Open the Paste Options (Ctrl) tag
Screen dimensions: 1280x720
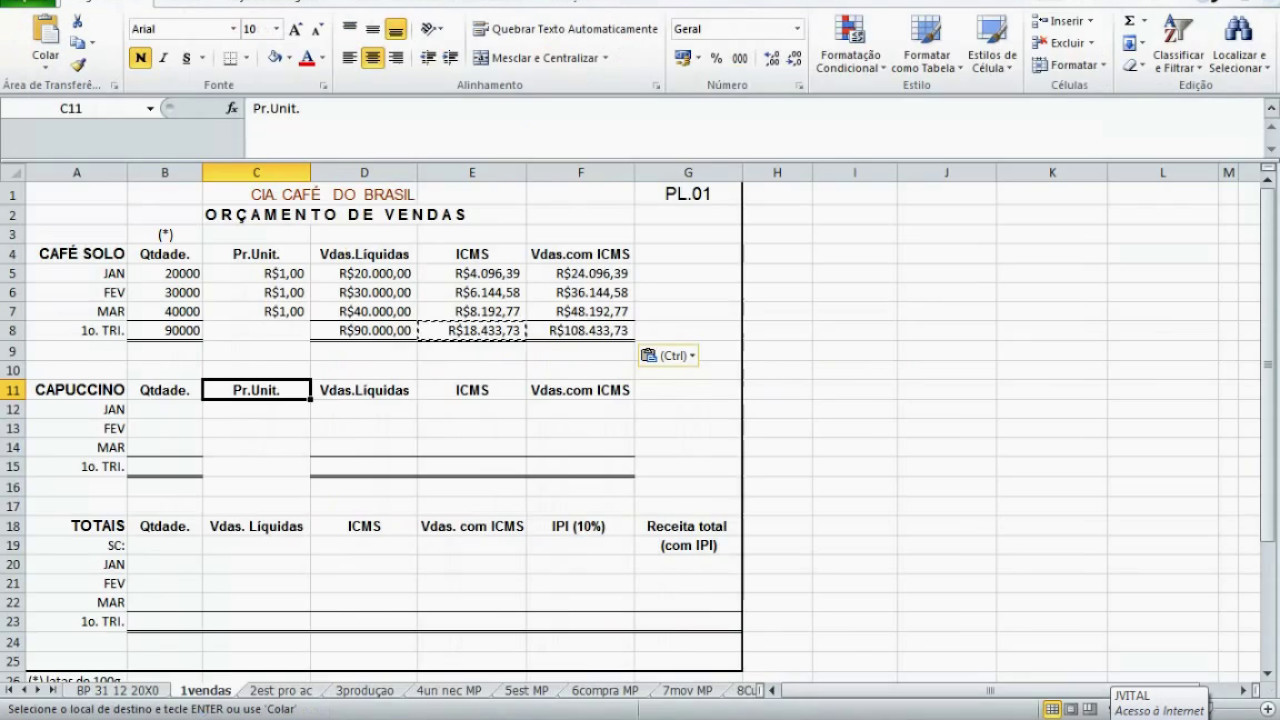click(668, 355)
